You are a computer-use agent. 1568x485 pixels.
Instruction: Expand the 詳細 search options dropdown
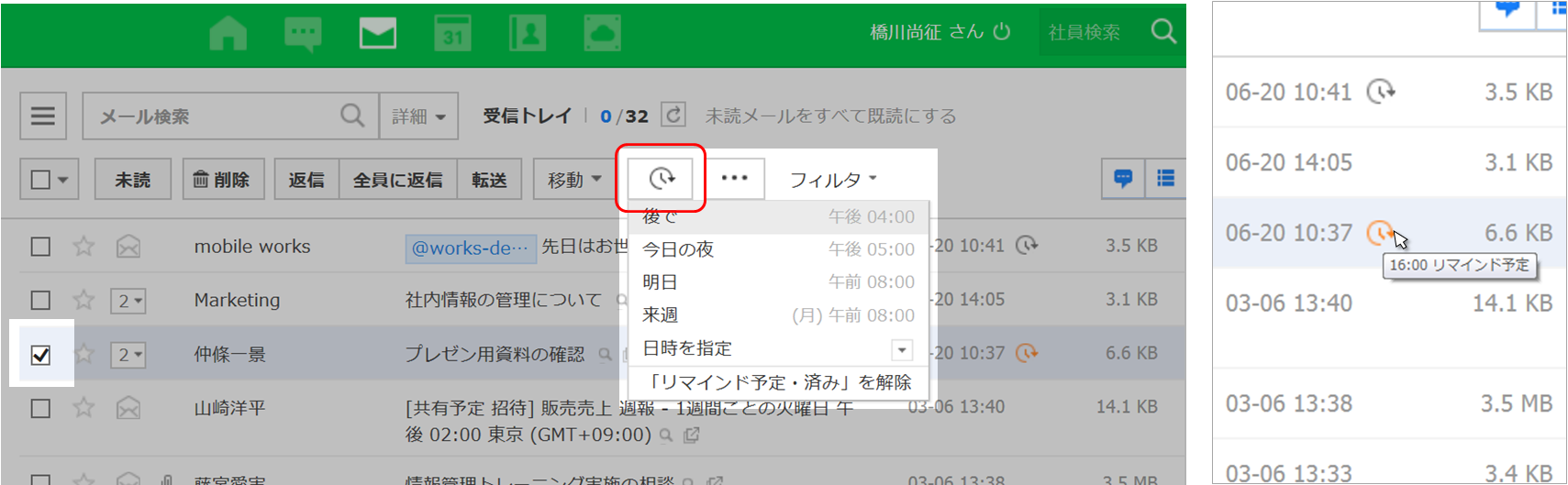point(418,116)
